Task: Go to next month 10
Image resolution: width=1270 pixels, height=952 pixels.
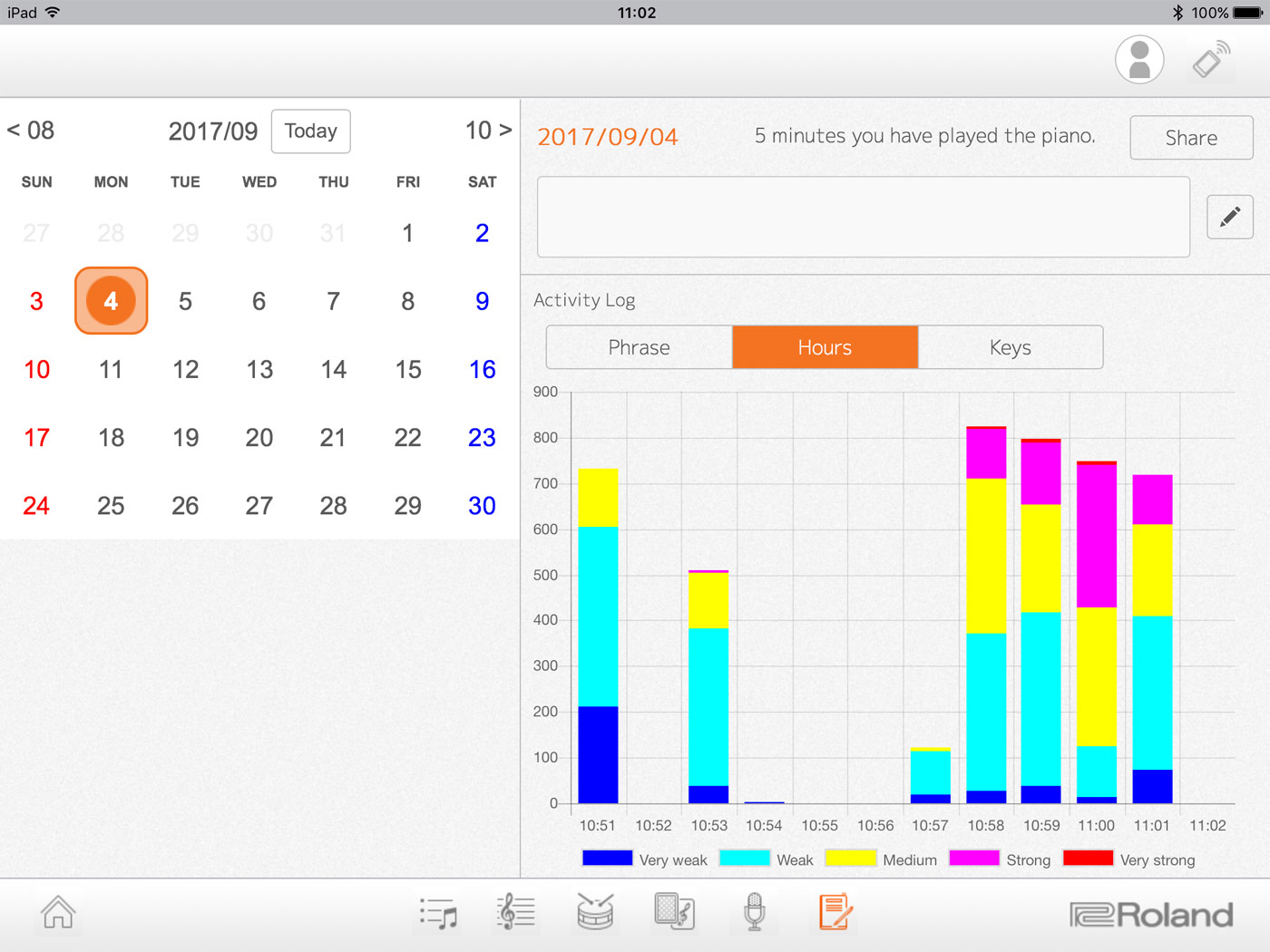Action: 489,131
